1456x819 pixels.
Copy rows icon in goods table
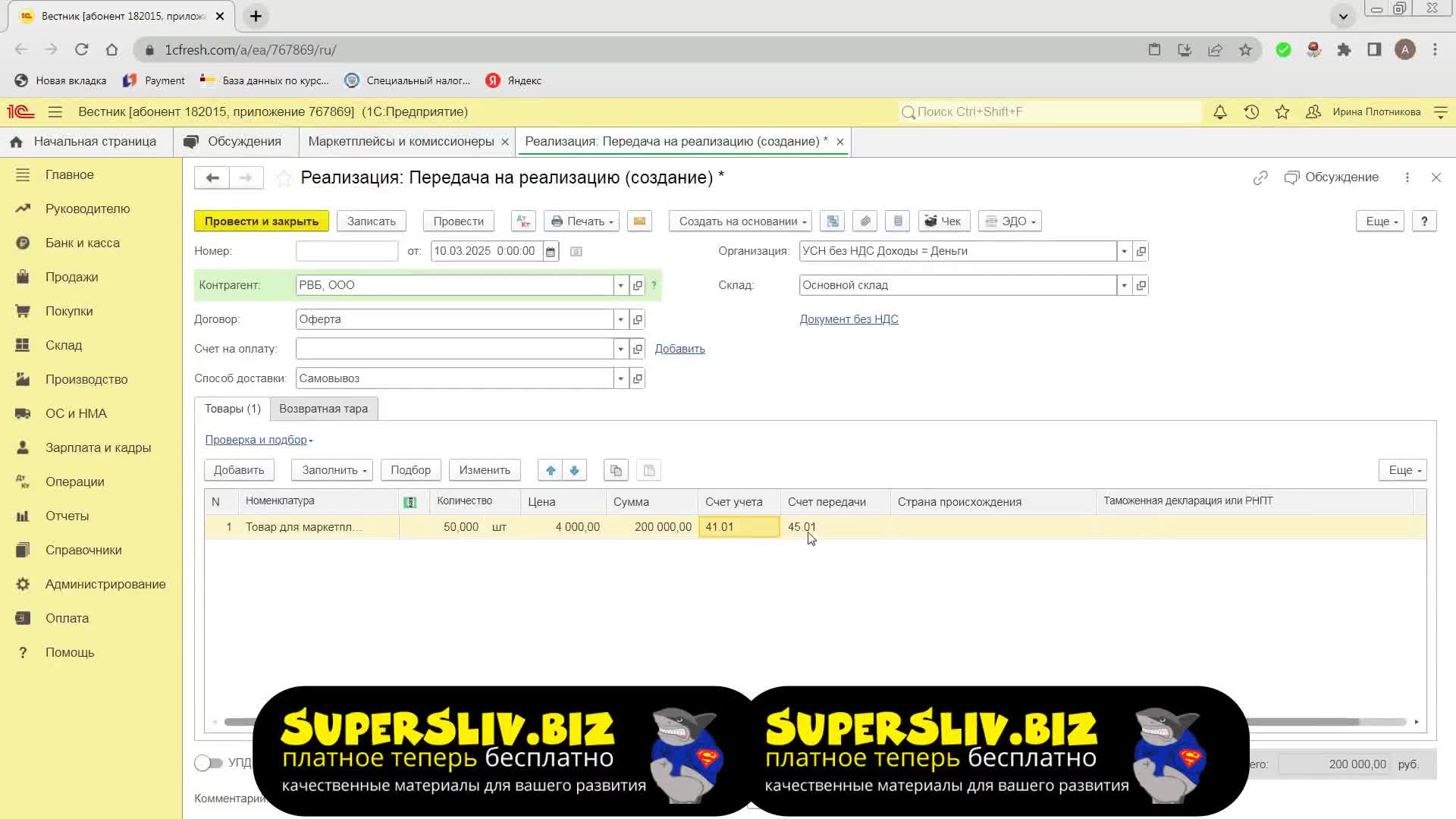click(616, 470)
